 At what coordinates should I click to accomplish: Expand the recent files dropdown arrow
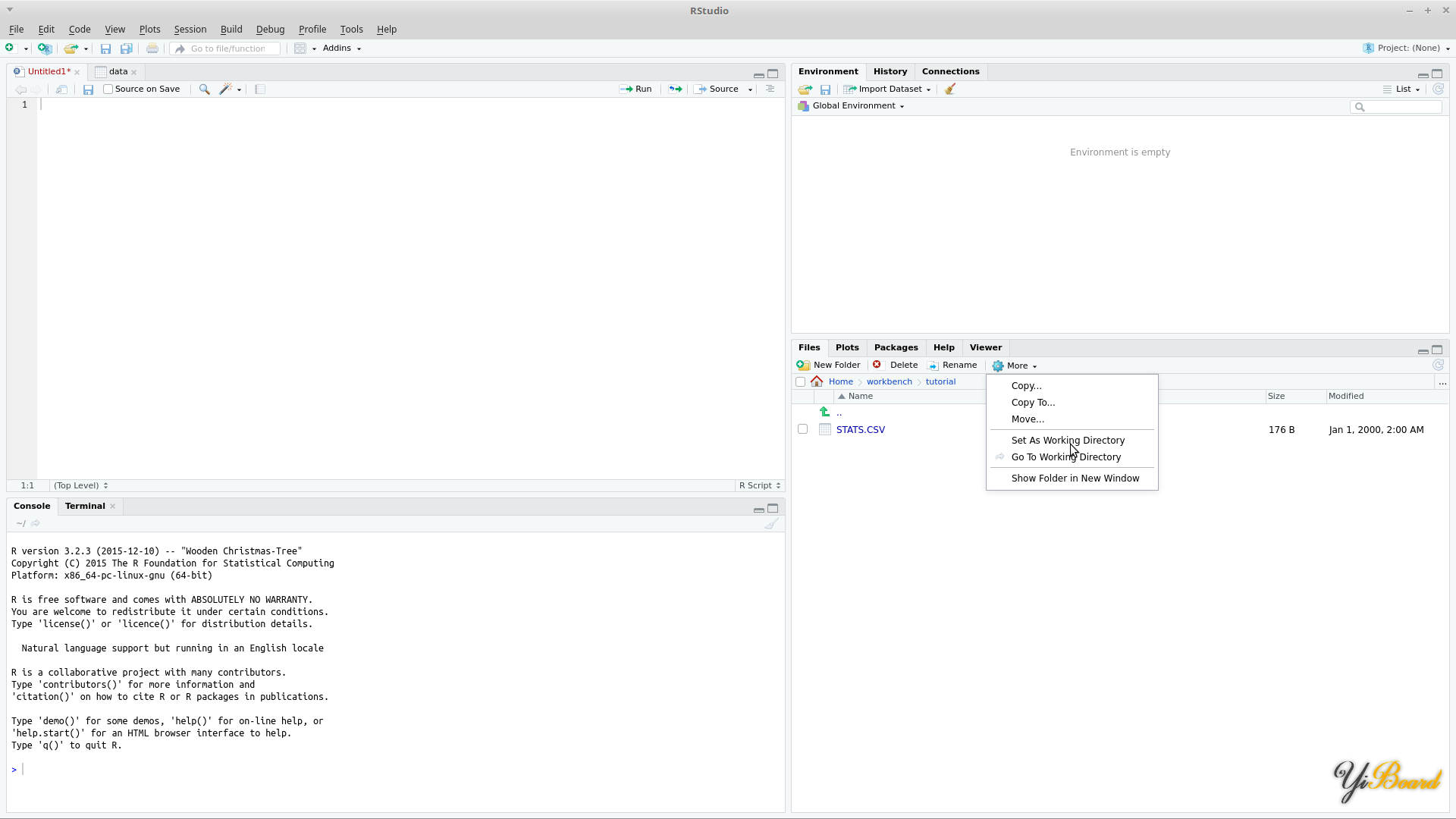pos(86,49)
